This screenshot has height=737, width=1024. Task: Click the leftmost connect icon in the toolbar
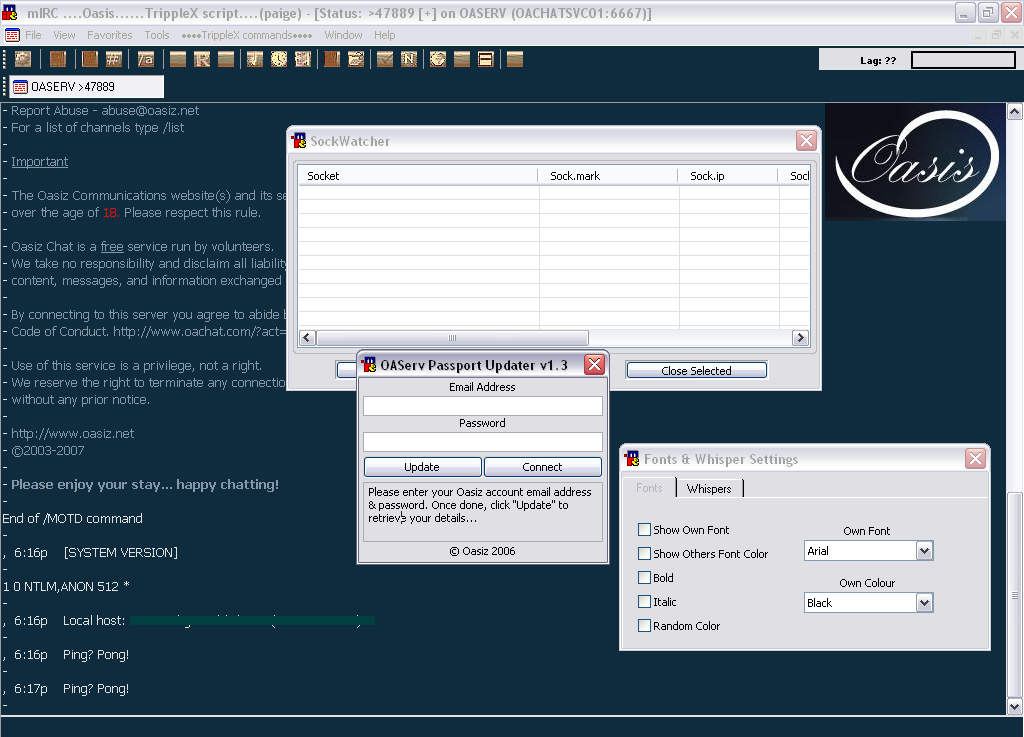[23, 59]
